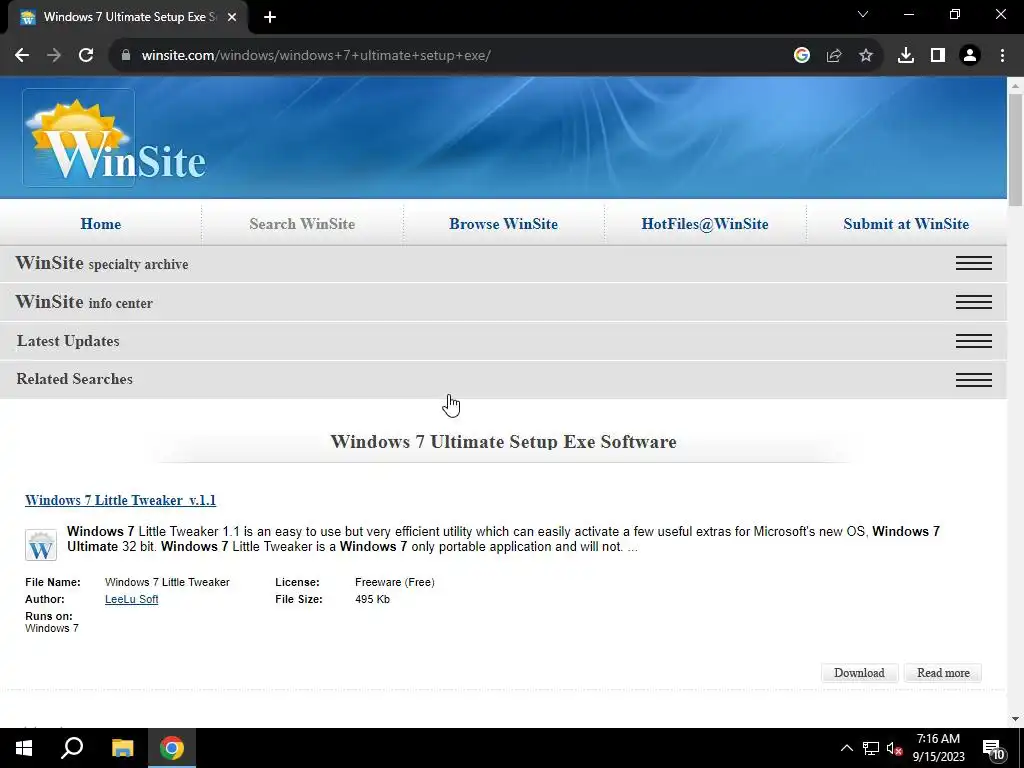Open a new browser tab
Viewport: 1024px width, 768px height.
[270, 17]
